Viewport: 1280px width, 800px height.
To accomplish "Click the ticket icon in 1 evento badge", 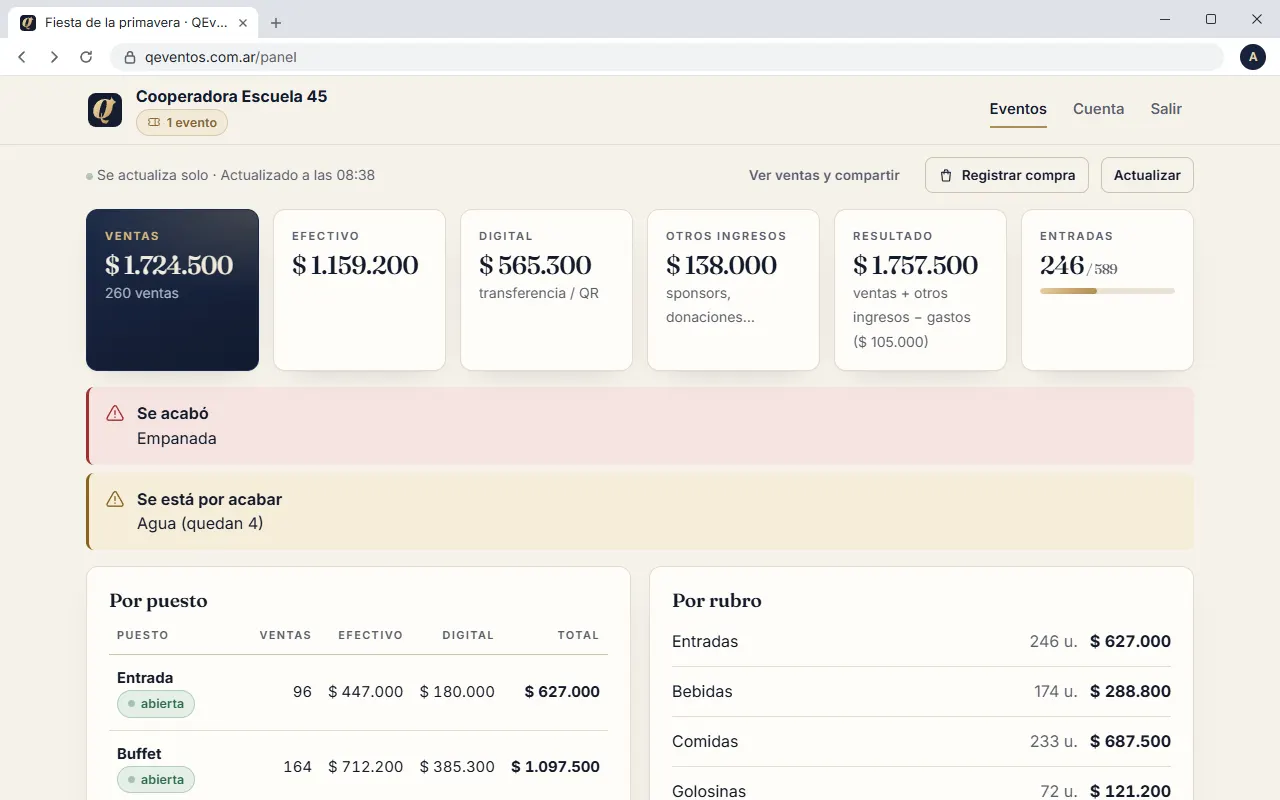I will 154,123.
